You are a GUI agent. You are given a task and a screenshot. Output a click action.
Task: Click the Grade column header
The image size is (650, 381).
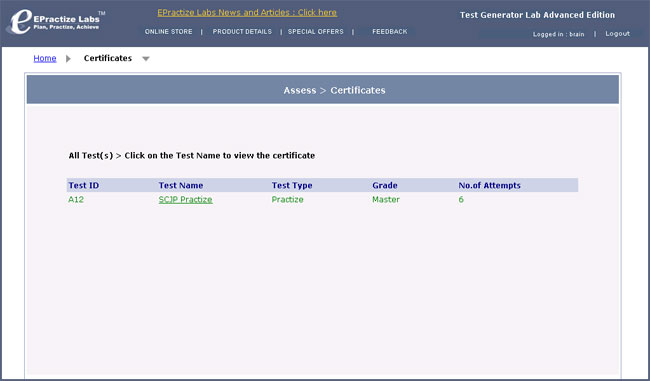[385, 185]
